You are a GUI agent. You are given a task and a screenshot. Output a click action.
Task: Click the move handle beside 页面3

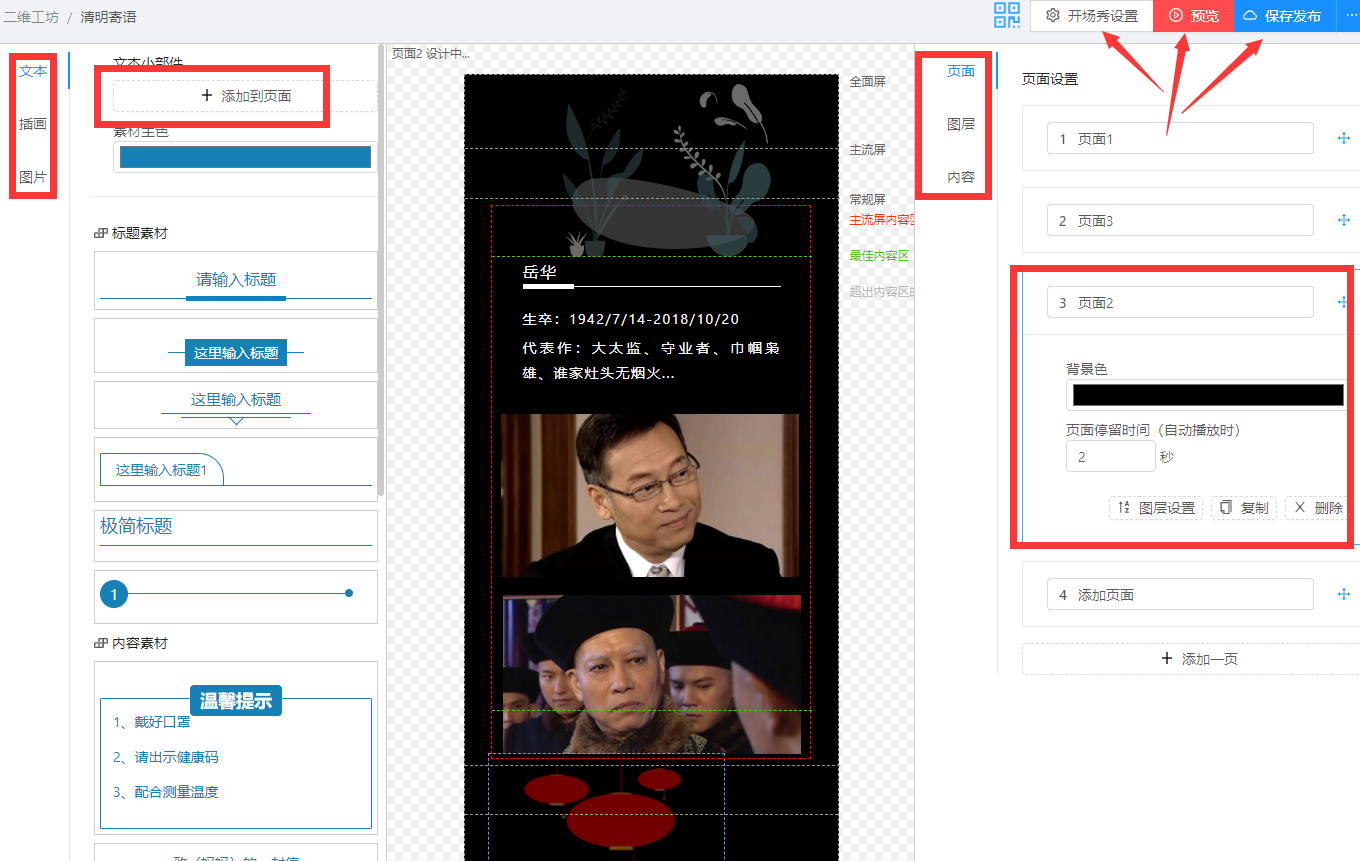click(1343, 221)
